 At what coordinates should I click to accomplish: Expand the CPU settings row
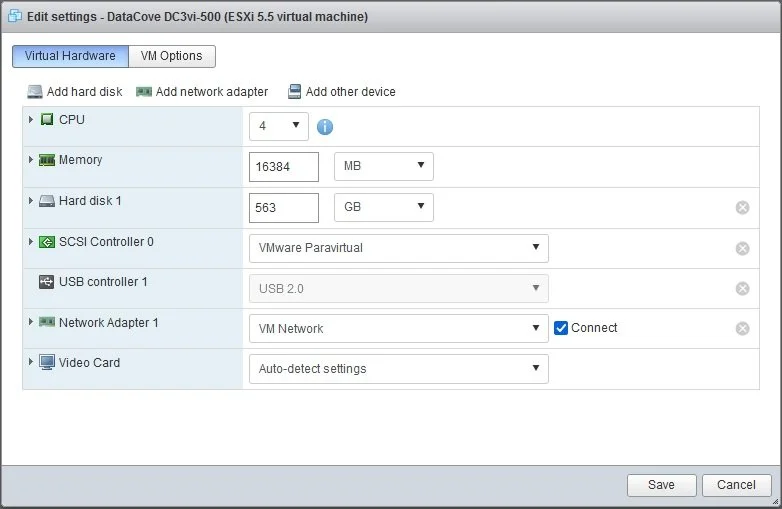point(31,120)
